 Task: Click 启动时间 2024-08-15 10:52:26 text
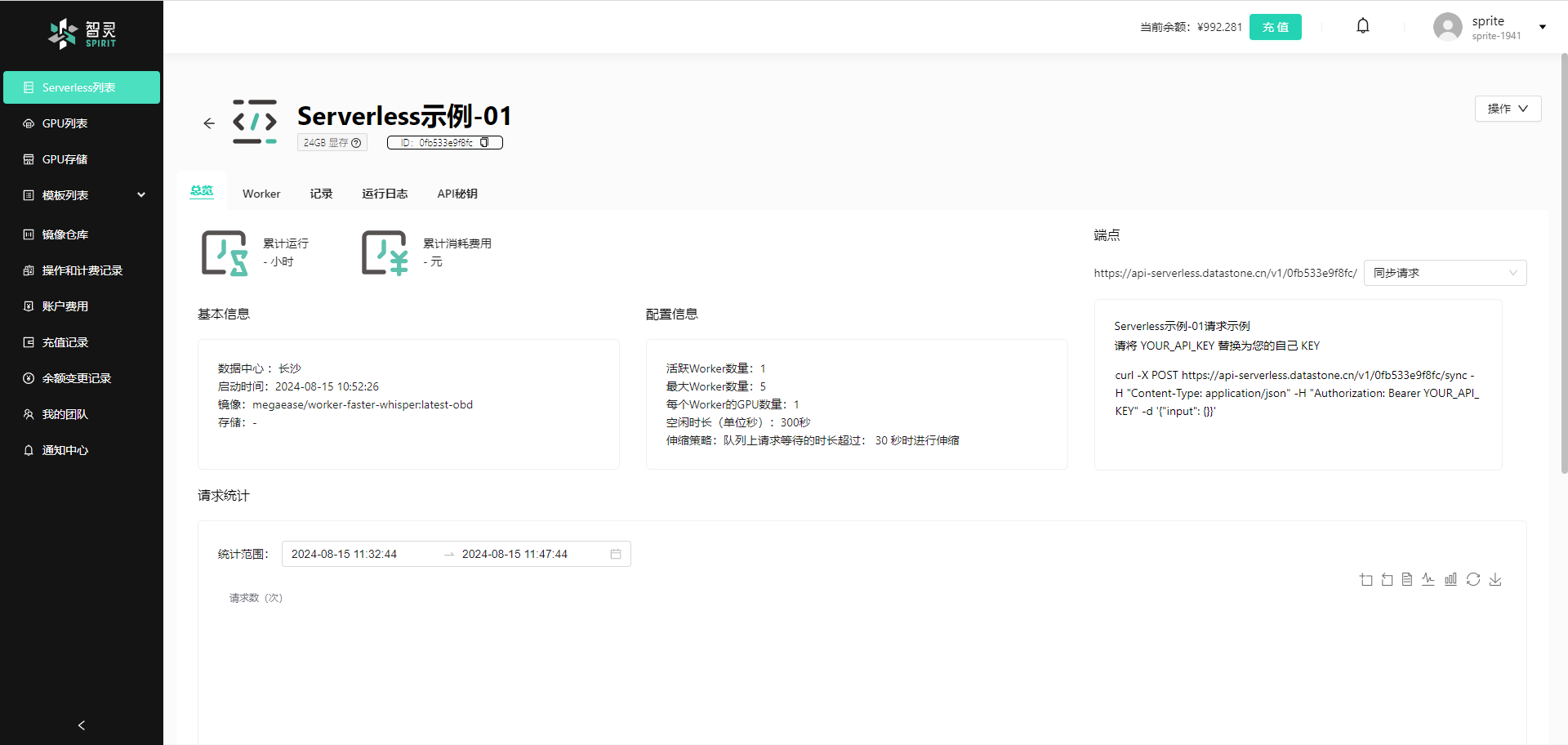(298, 386)
